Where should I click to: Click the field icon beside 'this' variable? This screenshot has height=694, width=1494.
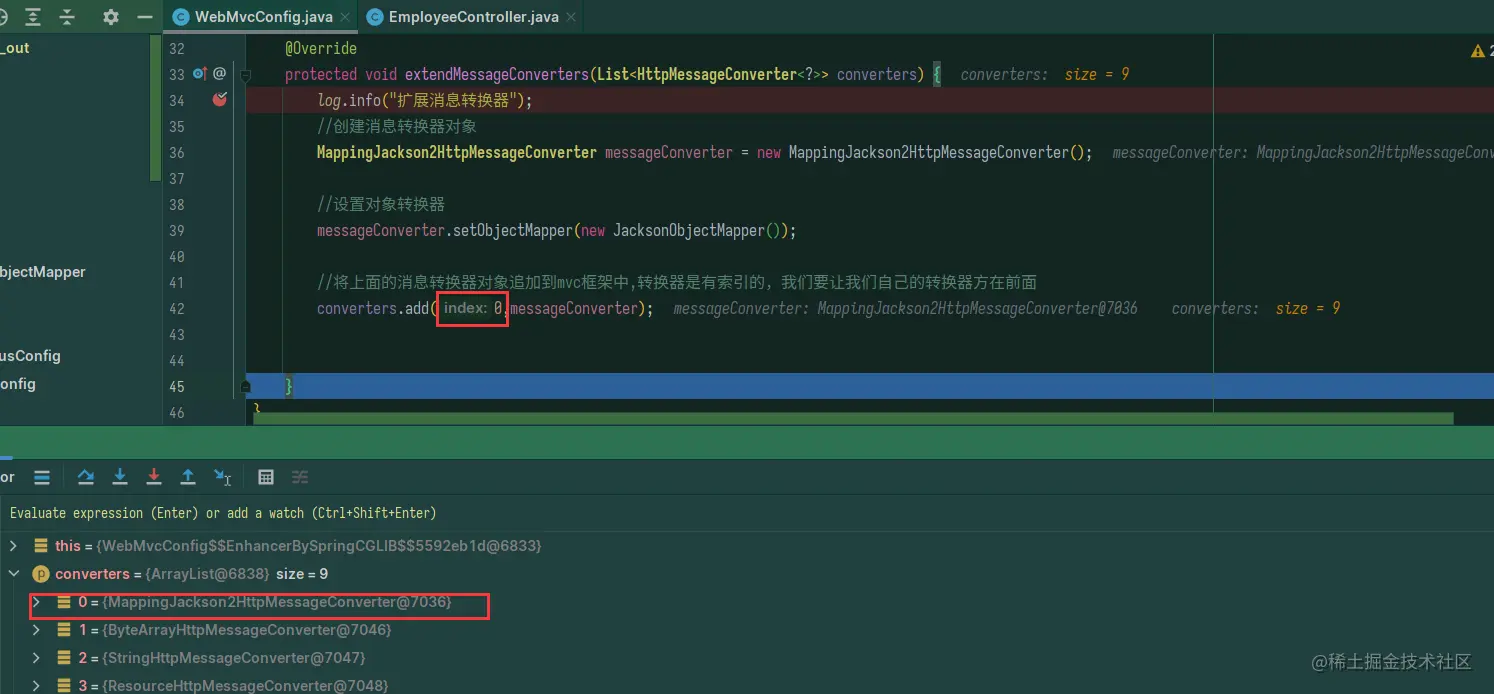[41, 546]
